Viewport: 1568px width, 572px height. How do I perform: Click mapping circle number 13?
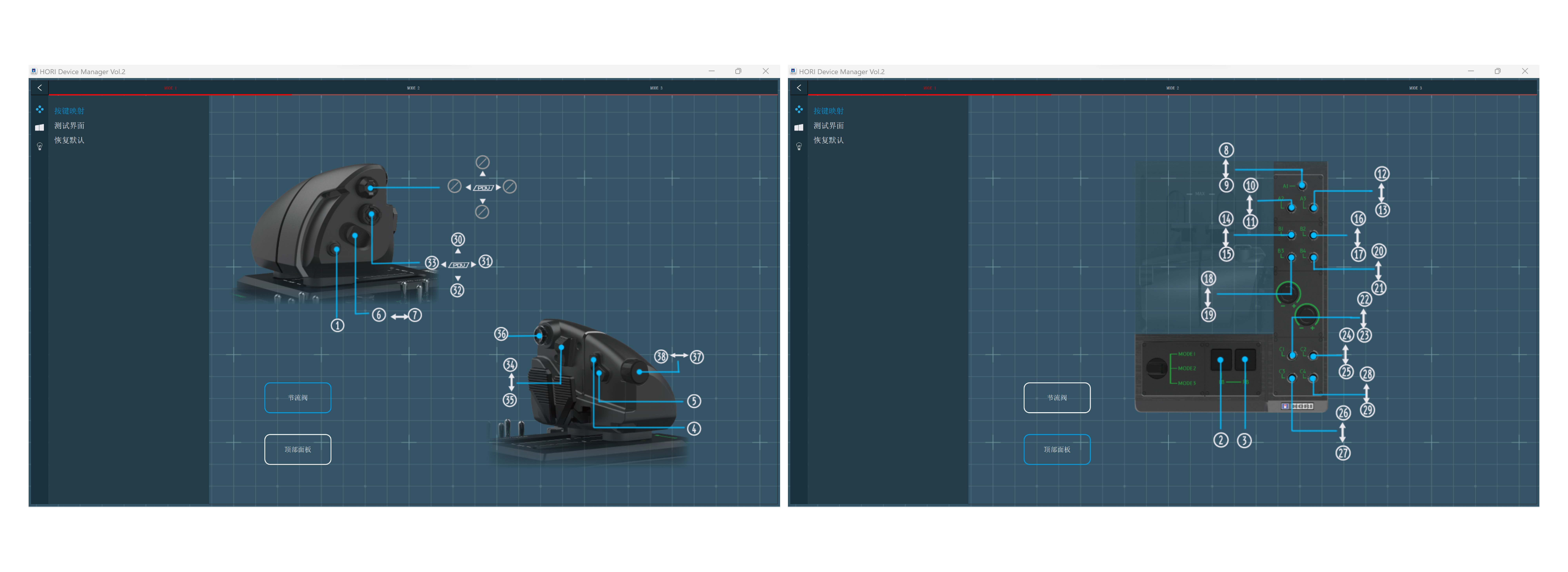[1382, 210]
